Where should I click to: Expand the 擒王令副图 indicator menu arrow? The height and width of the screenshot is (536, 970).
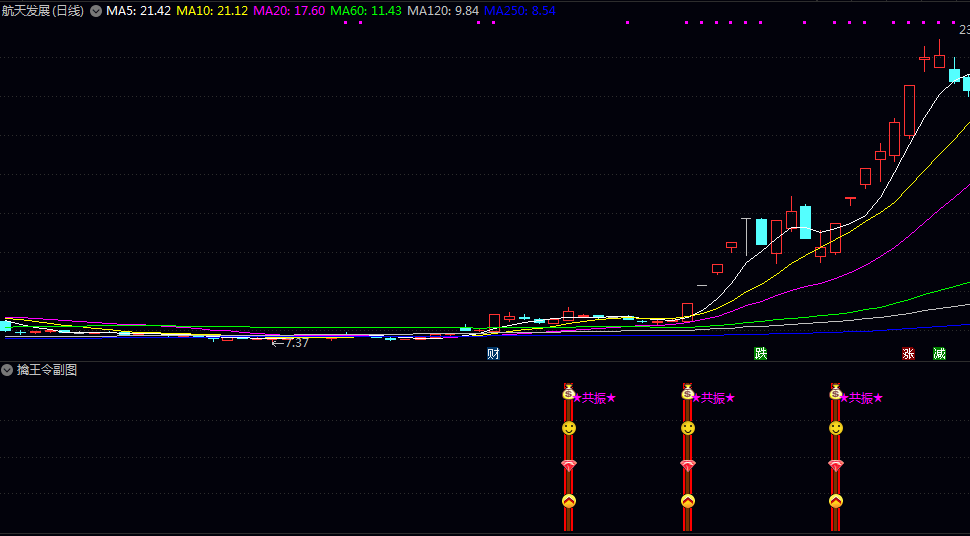[8, 370]
